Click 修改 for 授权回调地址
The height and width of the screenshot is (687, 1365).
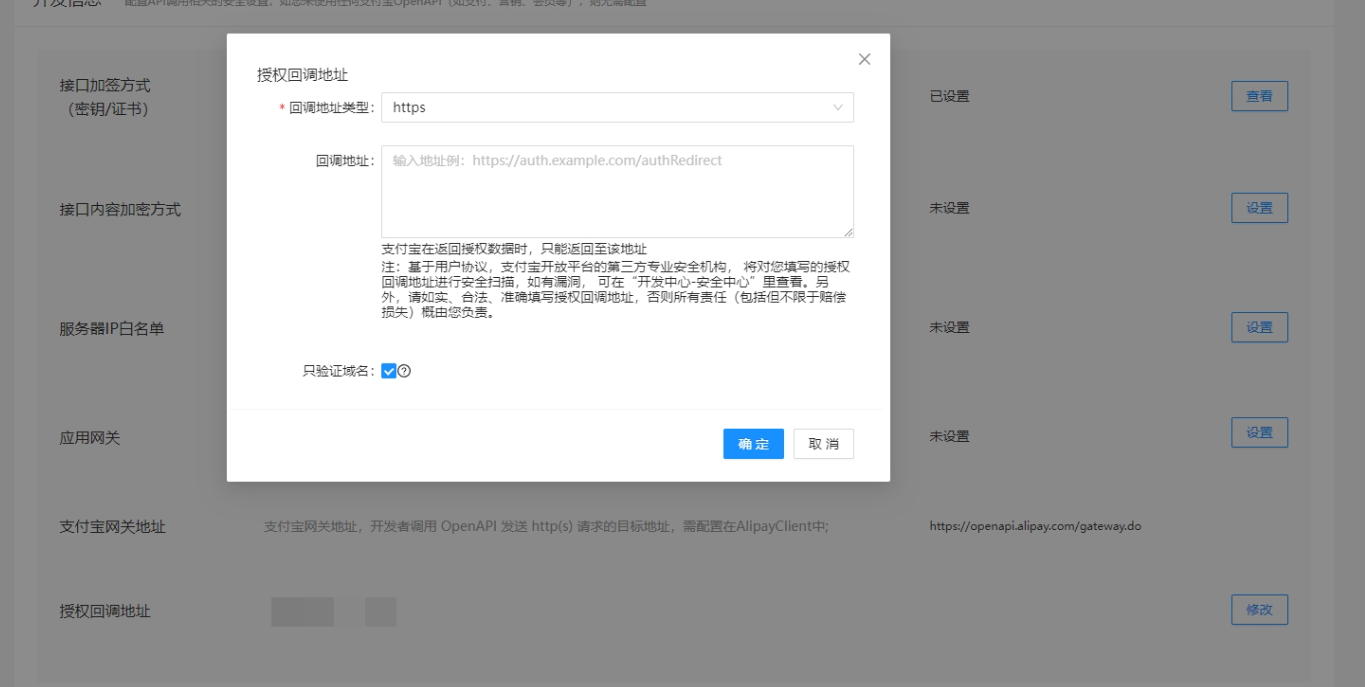(x=1259, y=610)
